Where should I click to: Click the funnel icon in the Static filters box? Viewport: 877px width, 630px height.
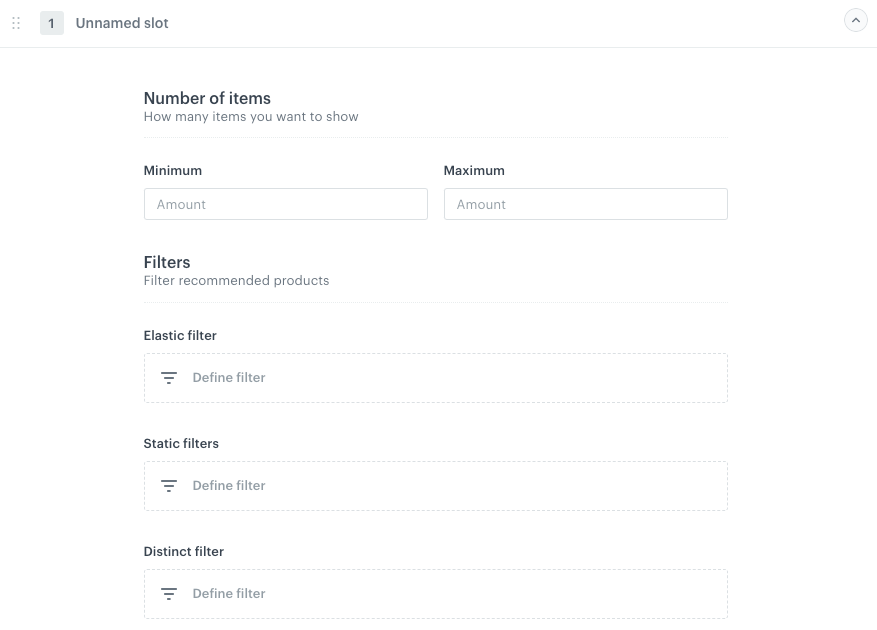169,486
